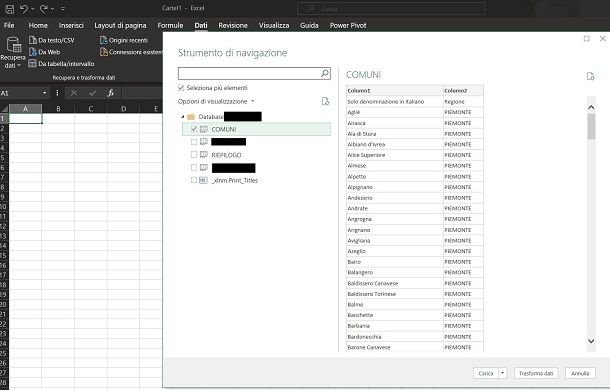Switch to Layout di pagina tab
Image resolution: width=610 pixels, height=390 pixels.
[120, 25]
